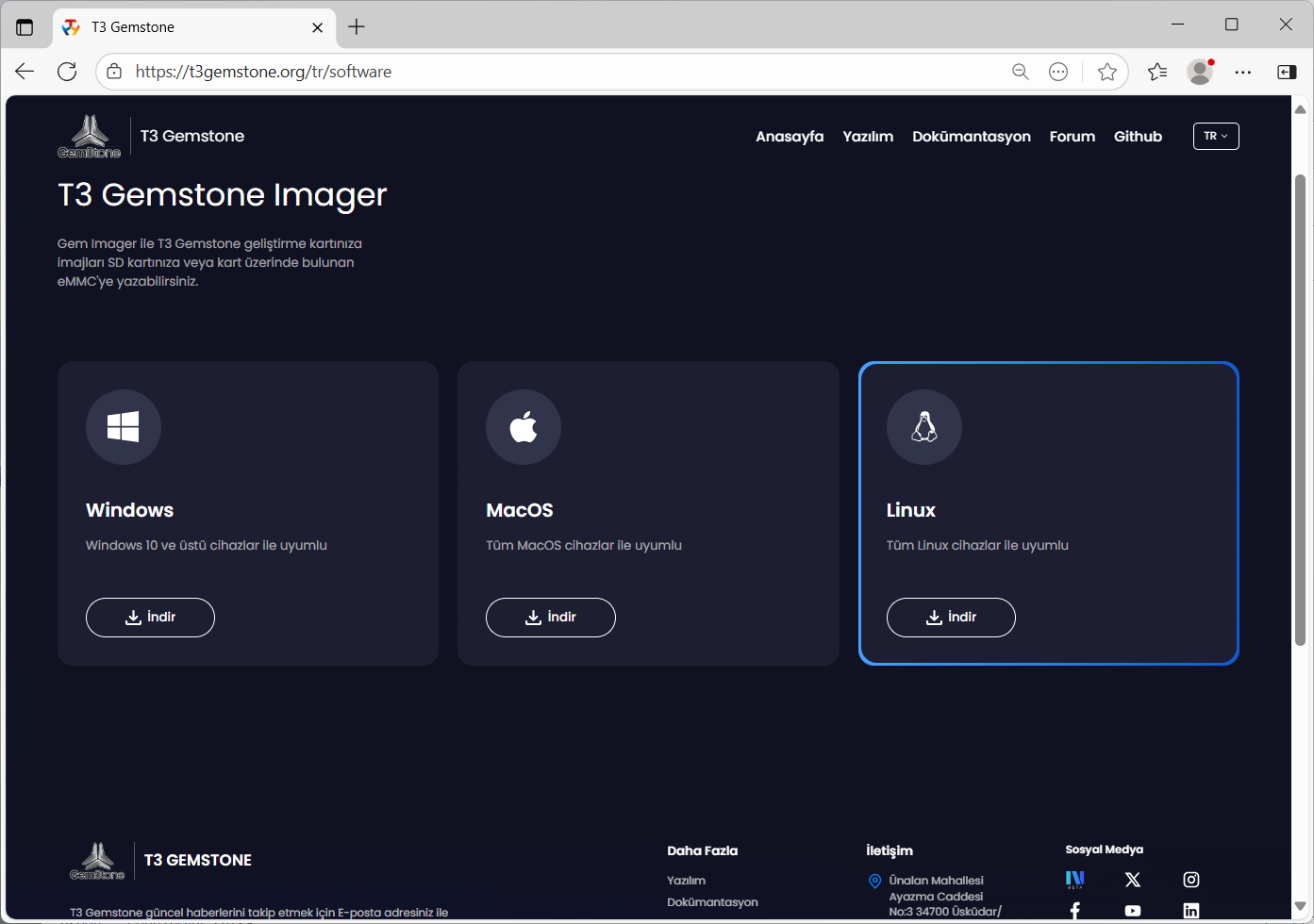Open the TR language dropdown
This screenshot has height=924, width=1314.
pyautogui.click(x=1216, y=136)
